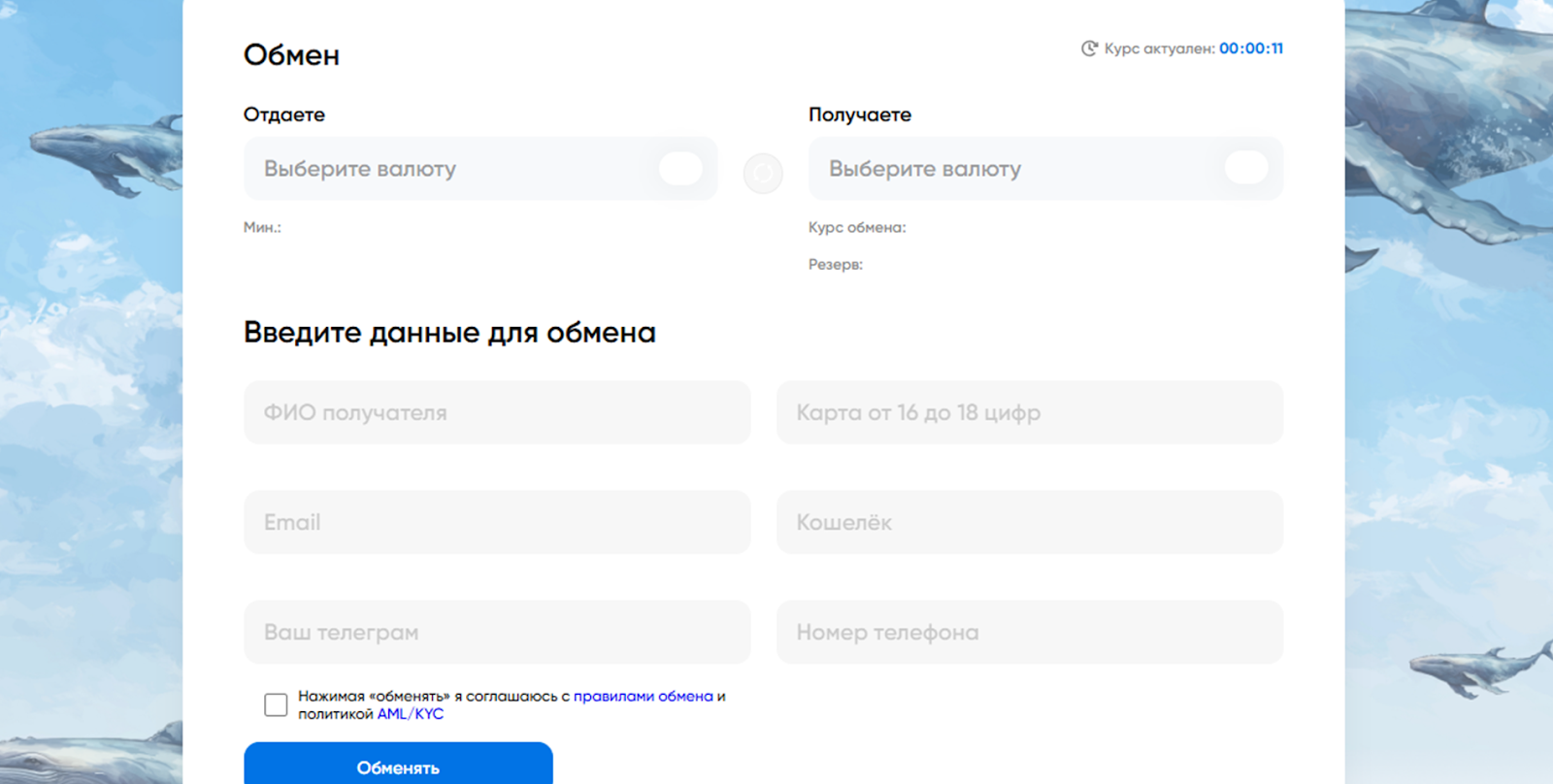Open the "Получаете" currency selector
The width and height of the screenshot is (1553, 784).
[x=1045, y=169]
